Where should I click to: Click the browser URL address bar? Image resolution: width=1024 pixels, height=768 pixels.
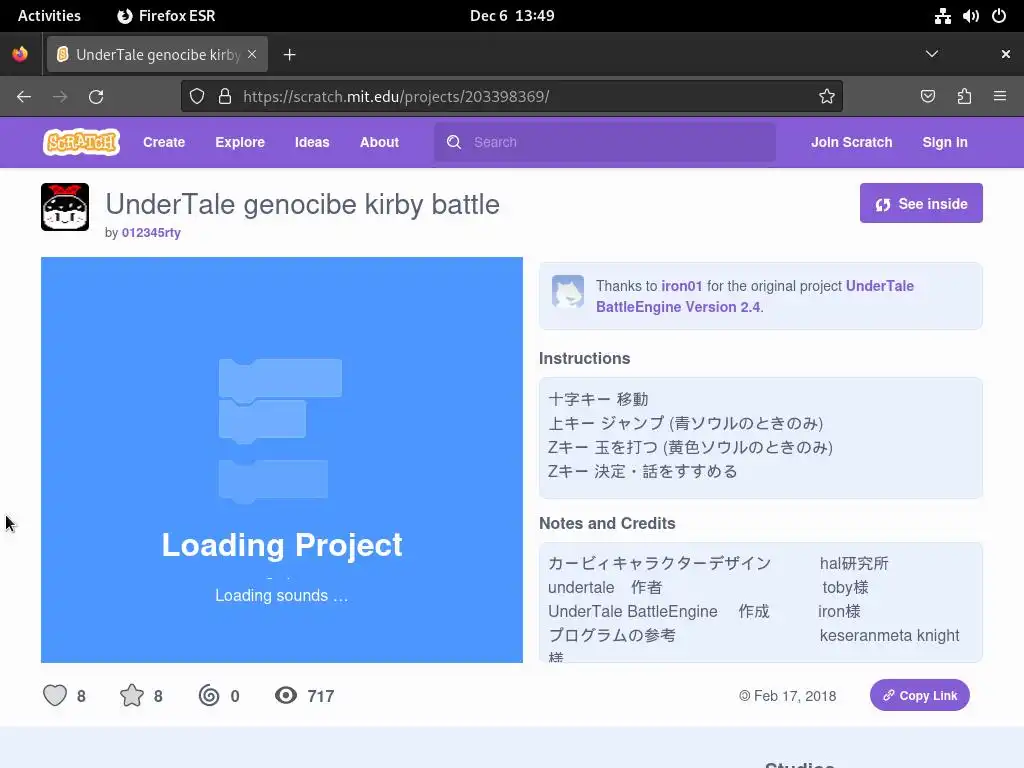(512, 97)
